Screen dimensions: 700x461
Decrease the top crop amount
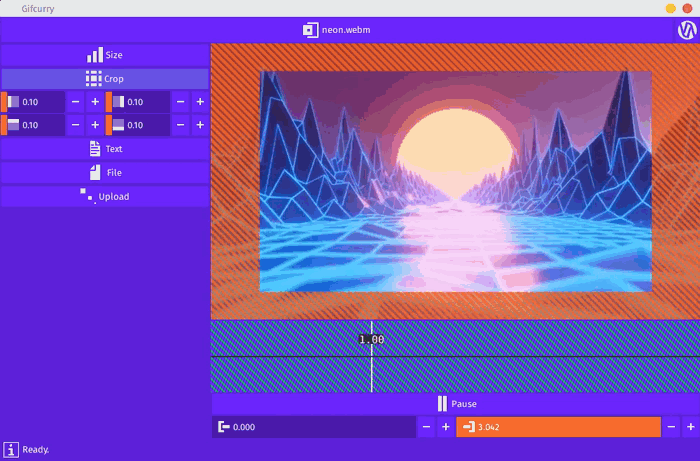pos(75,125)
